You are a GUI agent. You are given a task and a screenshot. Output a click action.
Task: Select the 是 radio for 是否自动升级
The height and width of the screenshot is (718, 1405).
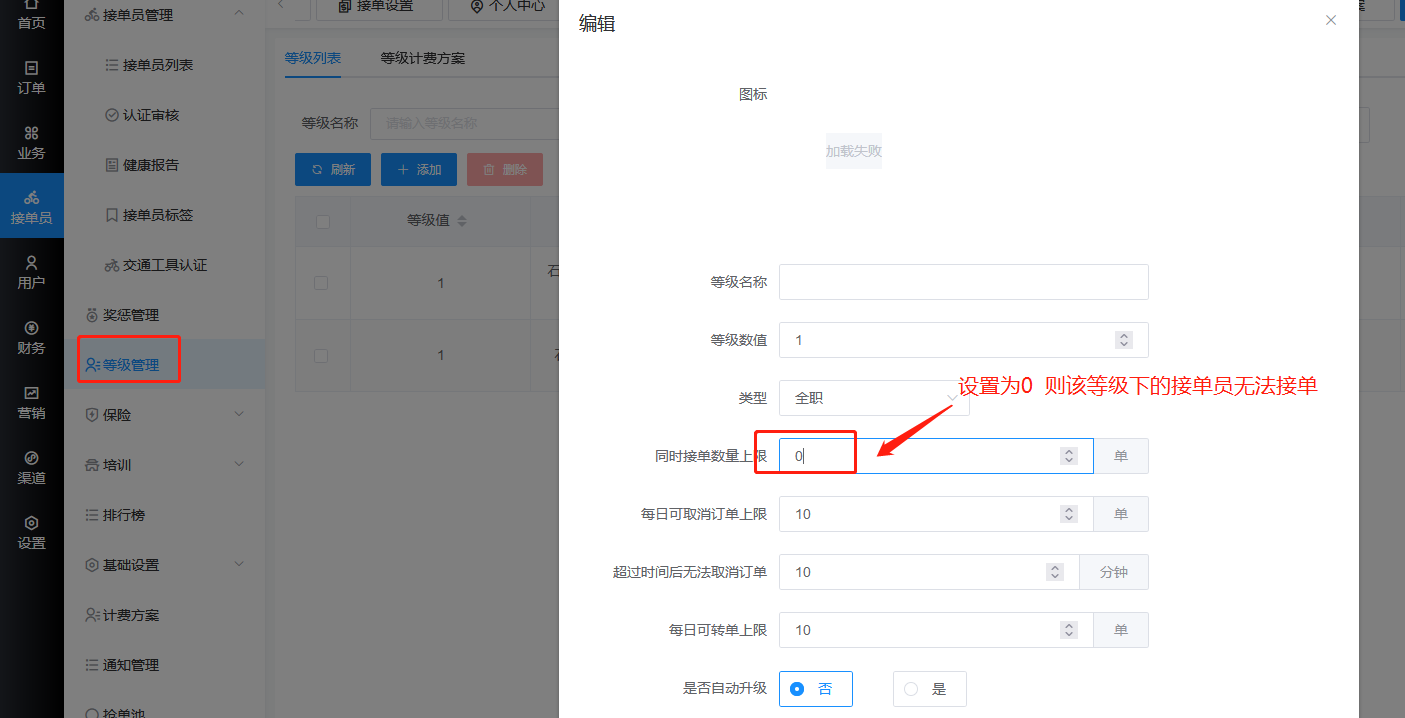929,689
